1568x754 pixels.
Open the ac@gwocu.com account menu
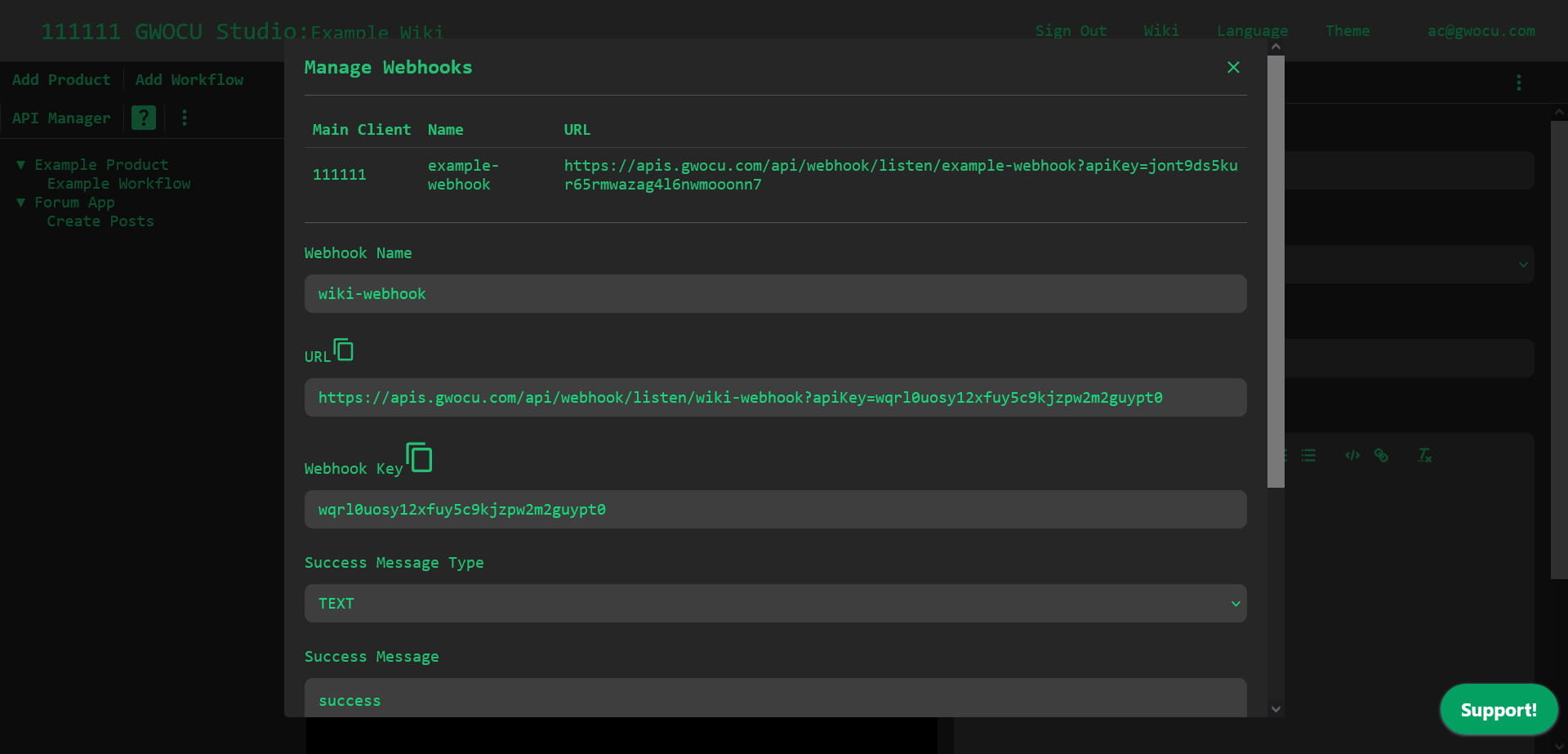[1481, 31]
